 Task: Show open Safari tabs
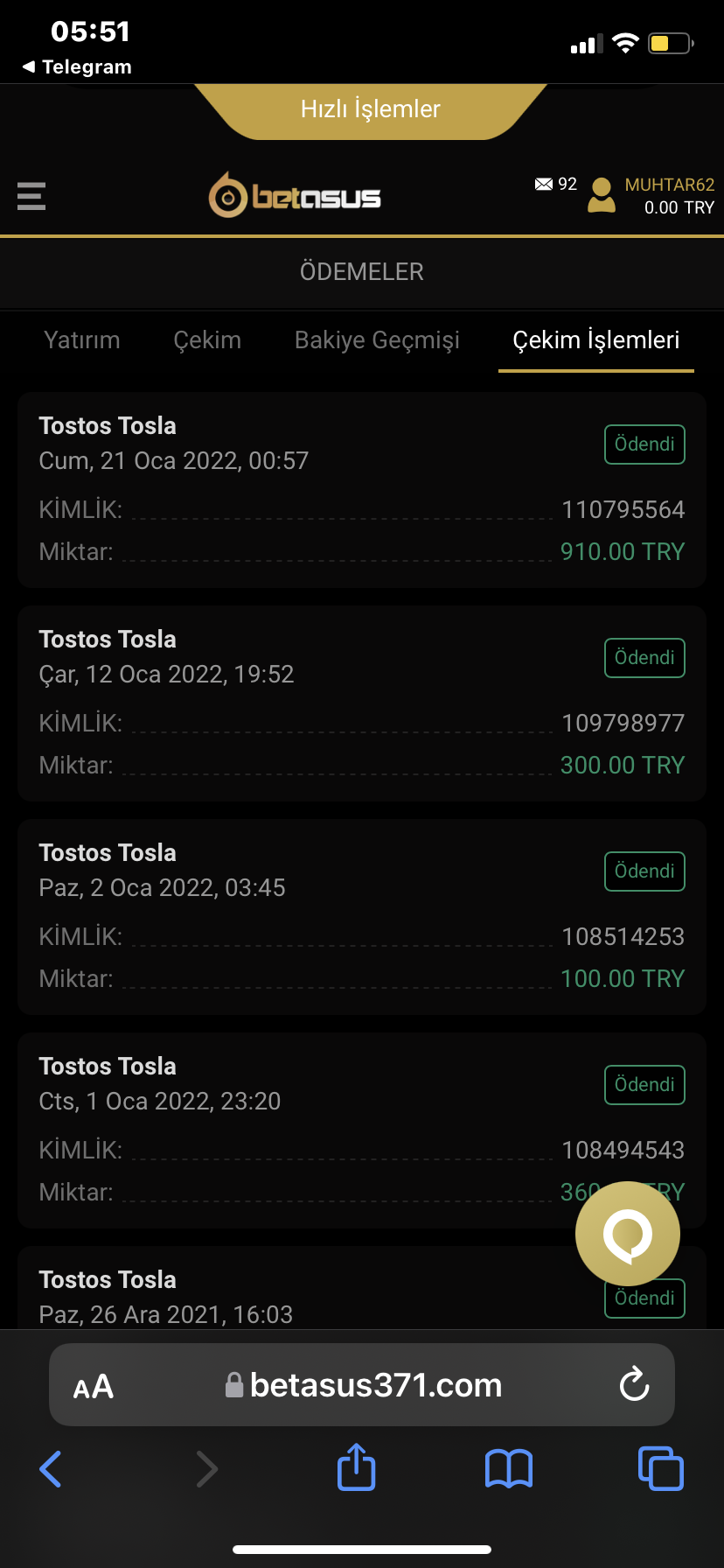(660, 1468)
